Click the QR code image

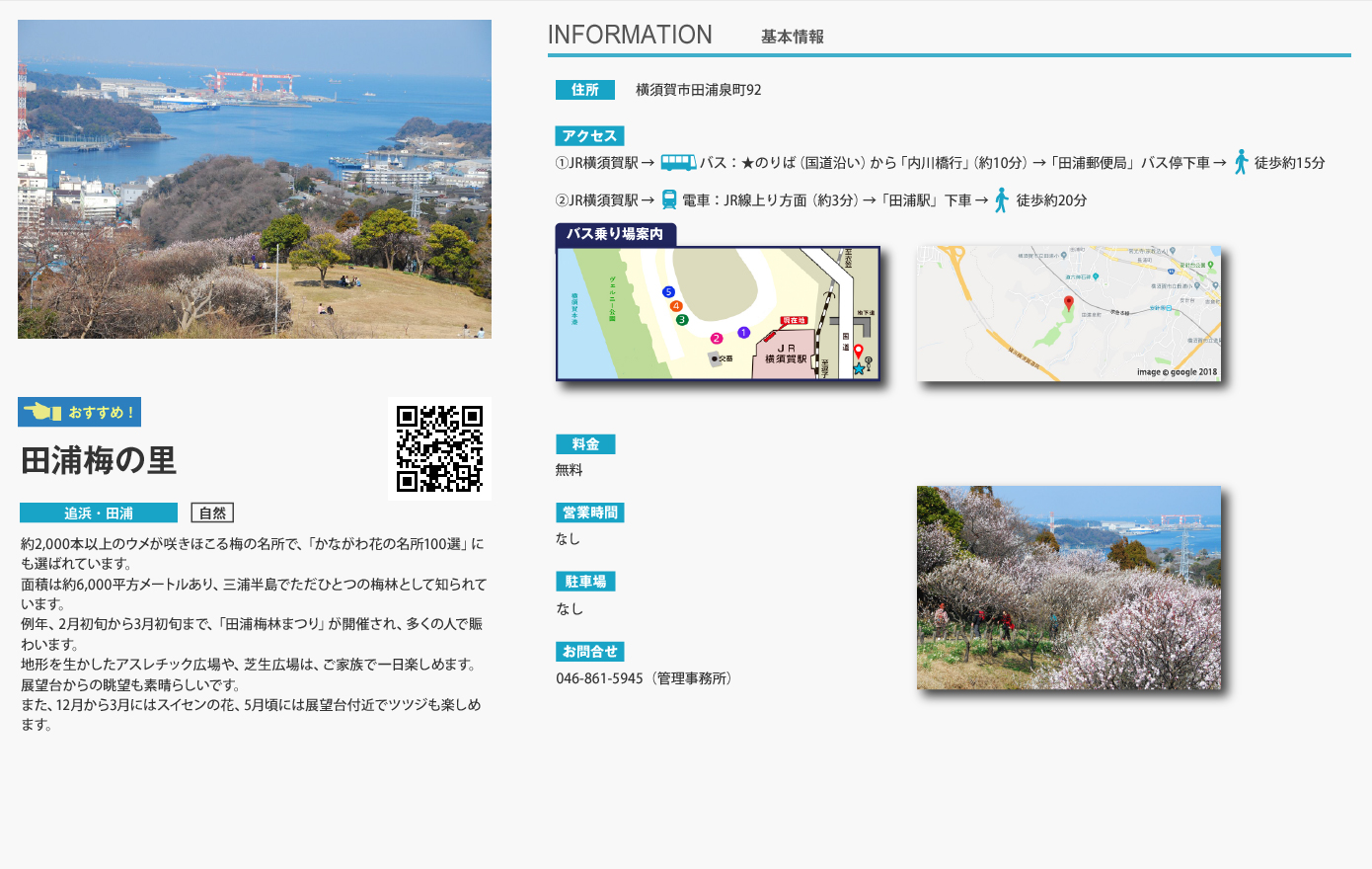pyautogui.click(x=439, y=448)
